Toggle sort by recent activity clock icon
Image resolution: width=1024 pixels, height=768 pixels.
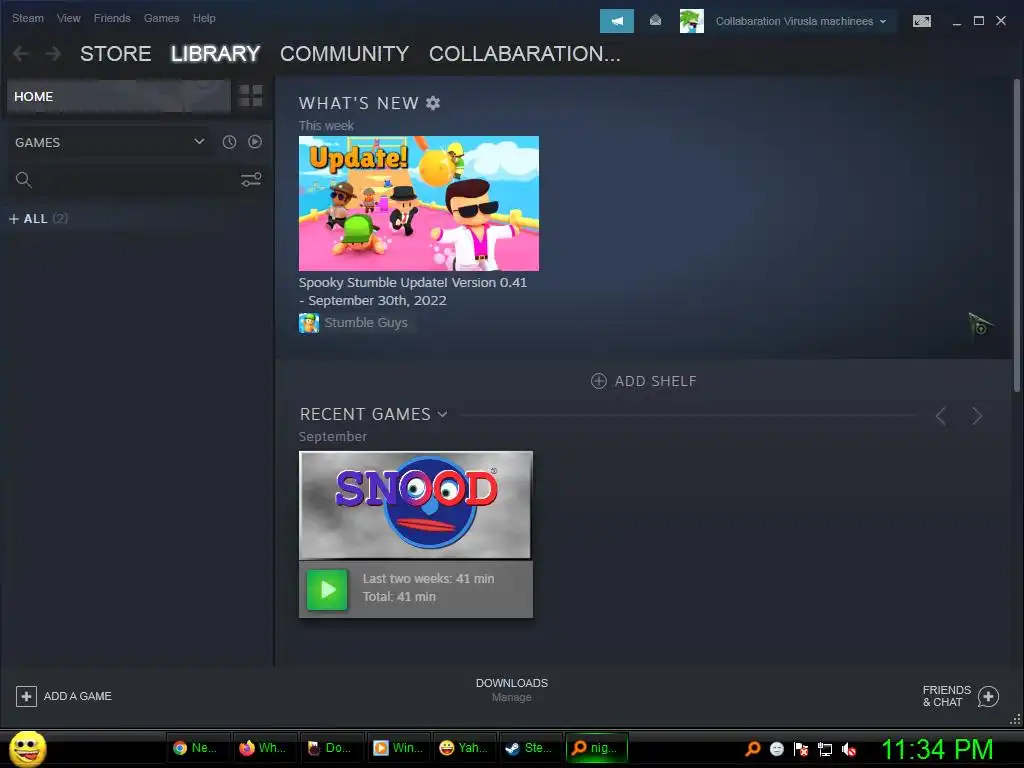click(229, 142)
